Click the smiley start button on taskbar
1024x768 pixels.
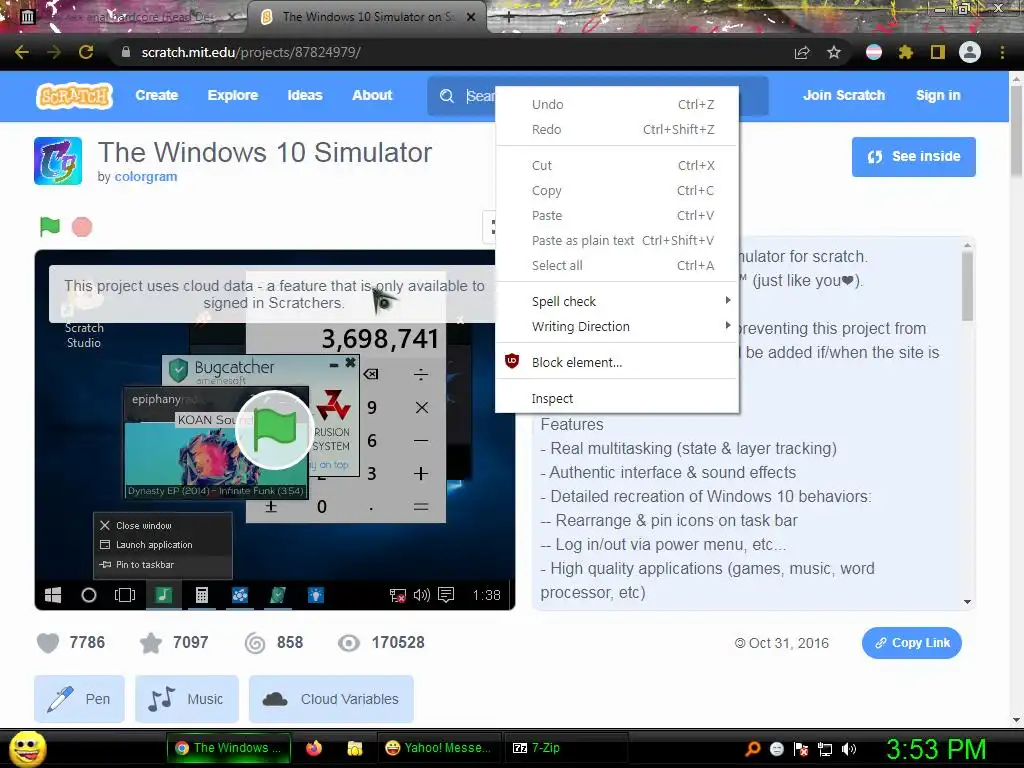28,748
